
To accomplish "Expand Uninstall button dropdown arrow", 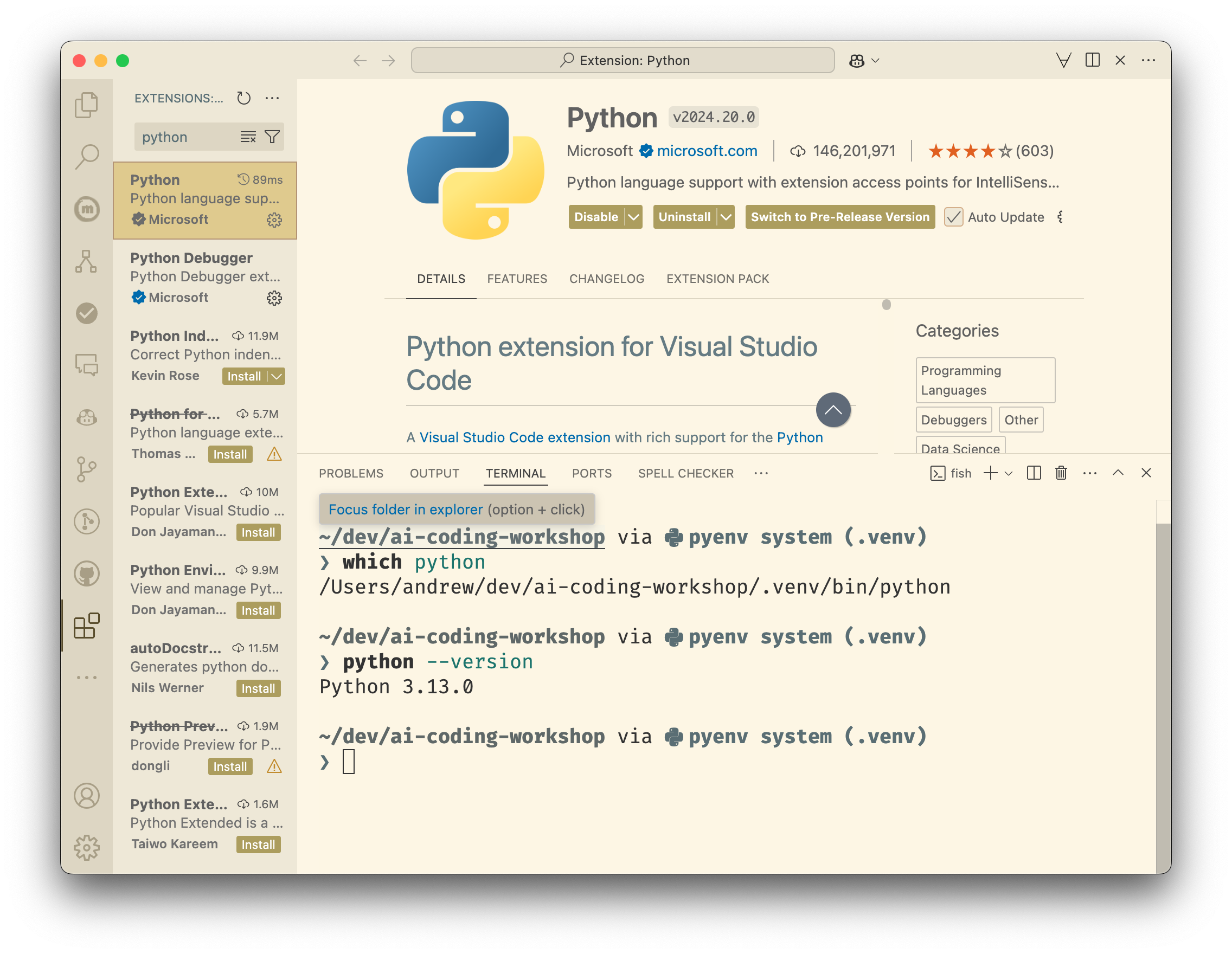I will 726,217.
